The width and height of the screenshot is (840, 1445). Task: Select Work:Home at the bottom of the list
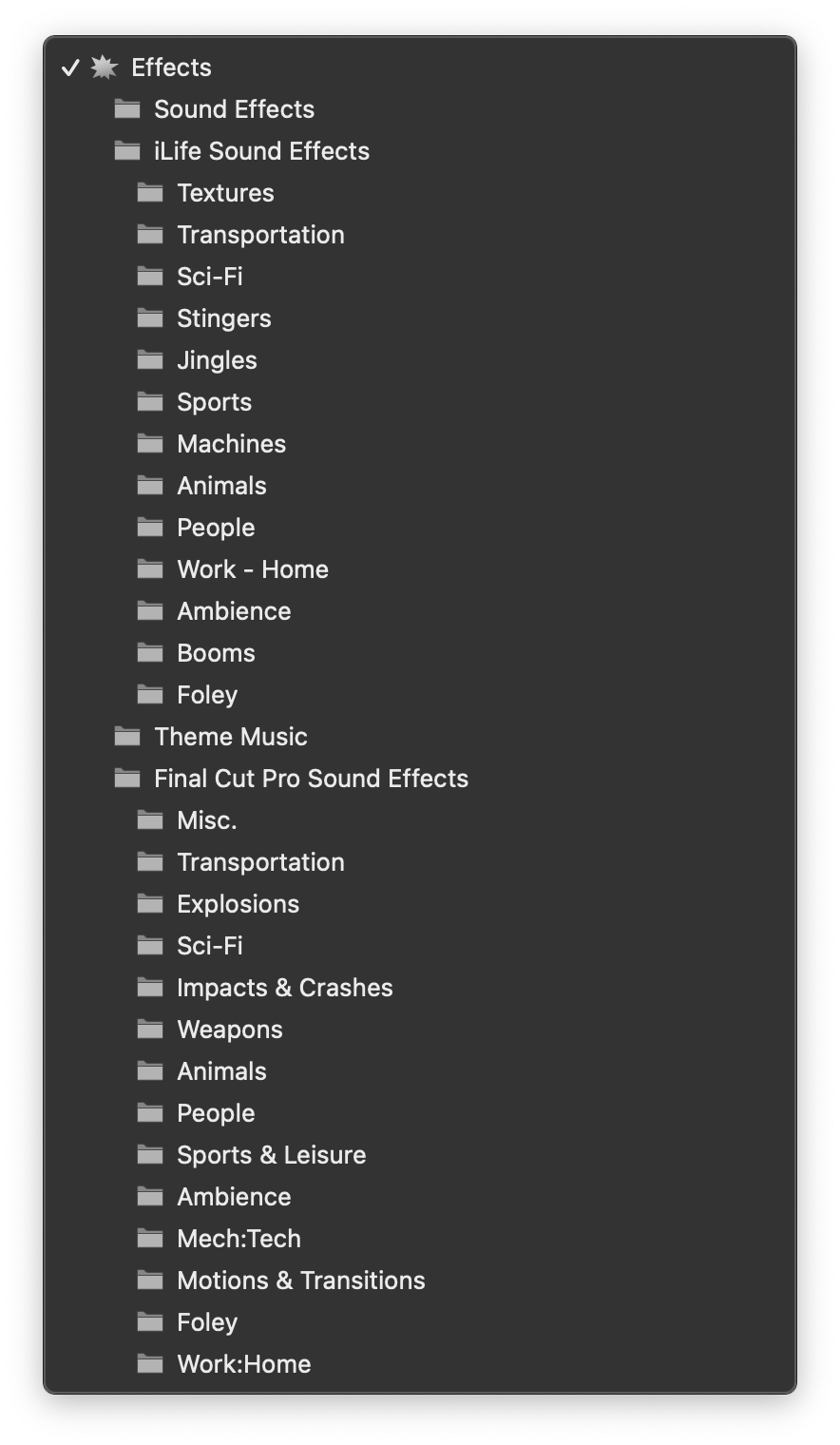coord(420,1364)
